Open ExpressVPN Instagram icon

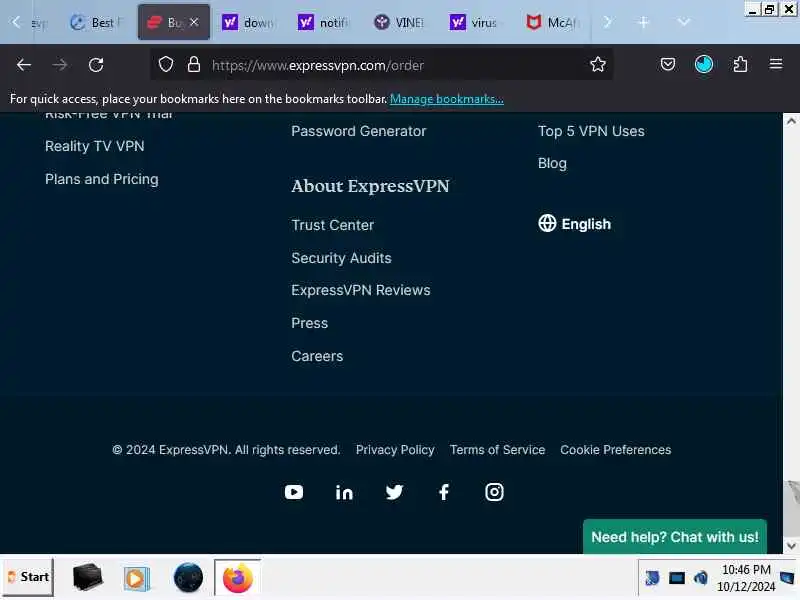click(494, 492)
